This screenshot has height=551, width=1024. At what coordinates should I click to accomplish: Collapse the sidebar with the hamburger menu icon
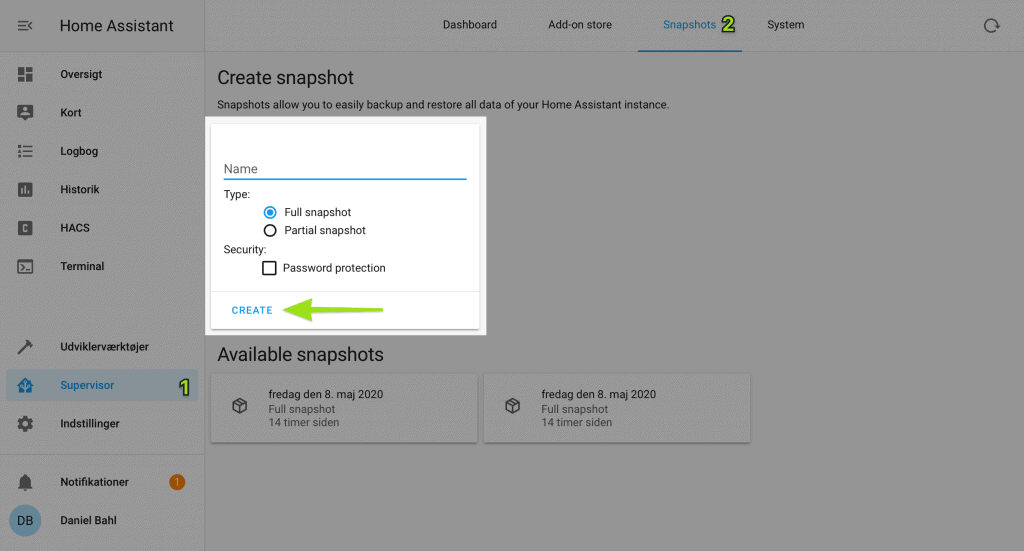tap(25, 25)
